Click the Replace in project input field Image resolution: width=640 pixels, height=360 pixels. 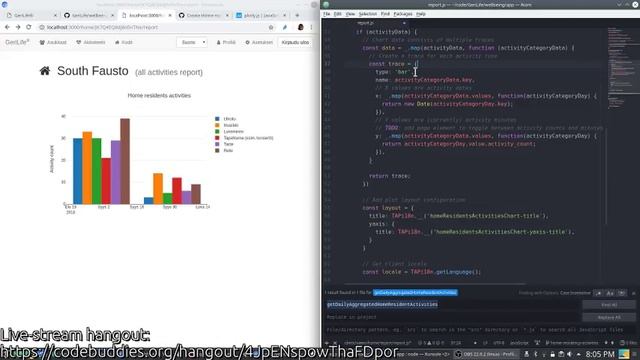[452, 317]
